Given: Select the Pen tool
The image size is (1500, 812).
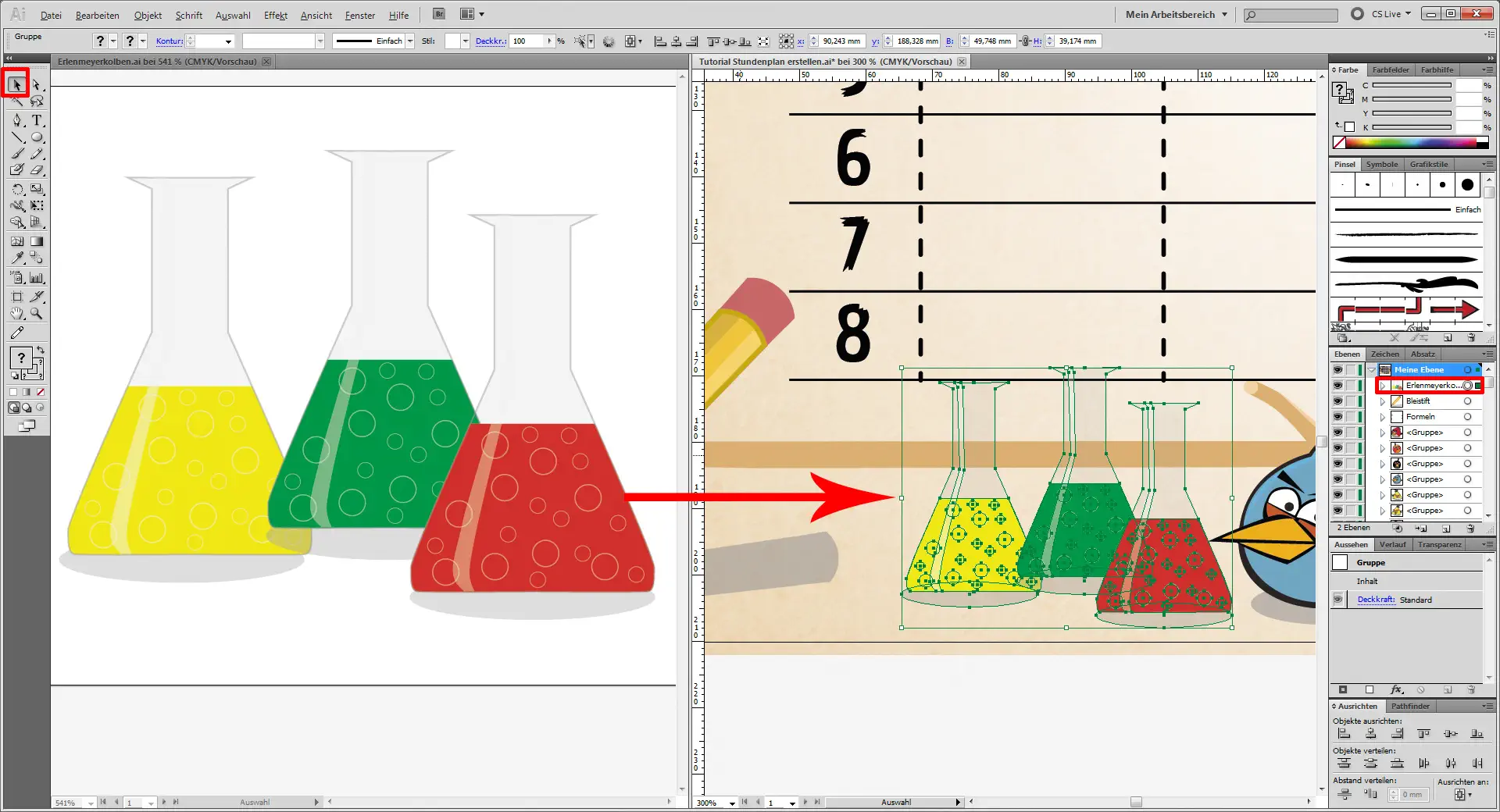Looking at the screenshot, I should [x=17, y=120].
